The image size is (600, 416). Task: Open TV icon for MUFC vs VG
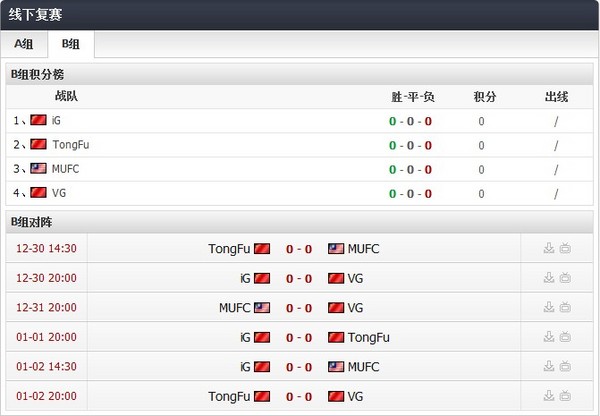(564, 308)
